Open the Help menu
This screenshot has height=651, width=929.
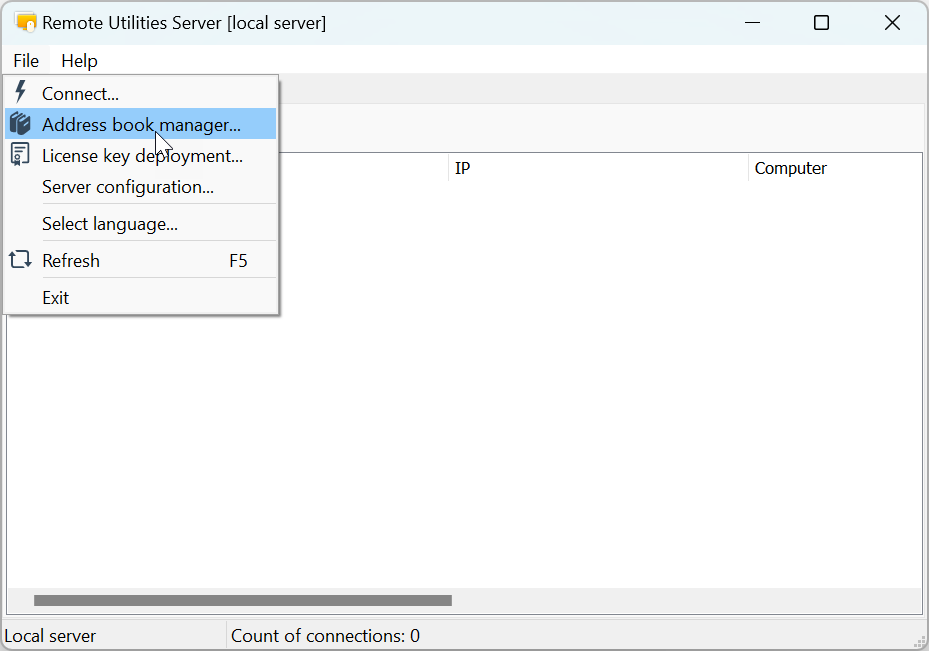[x=79, y=61]
